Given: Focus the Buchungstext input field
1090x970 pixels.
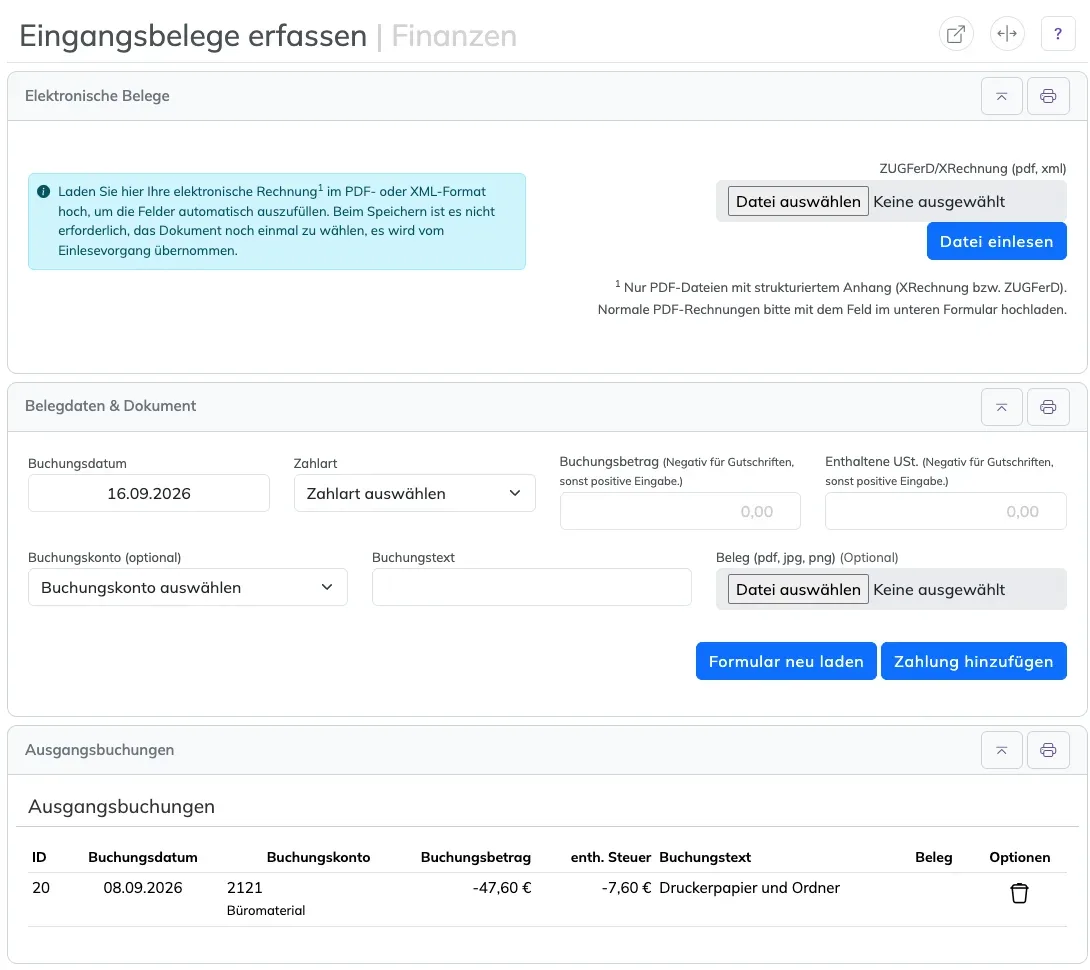Looking at the screenshot, I should [532, 587].
